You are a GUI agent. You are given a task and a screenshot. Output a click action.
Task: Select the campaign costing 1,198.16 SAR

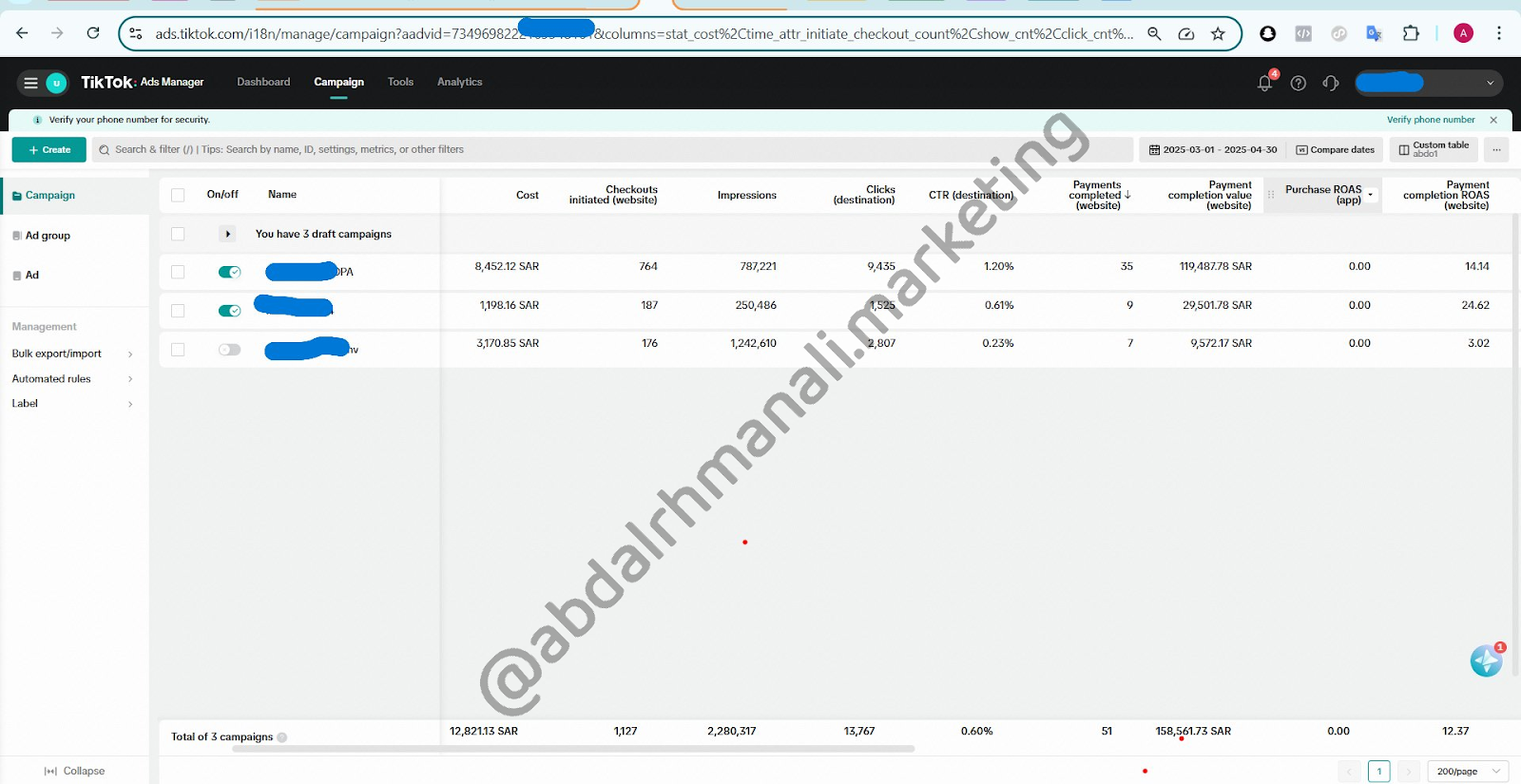click(178, 311)
